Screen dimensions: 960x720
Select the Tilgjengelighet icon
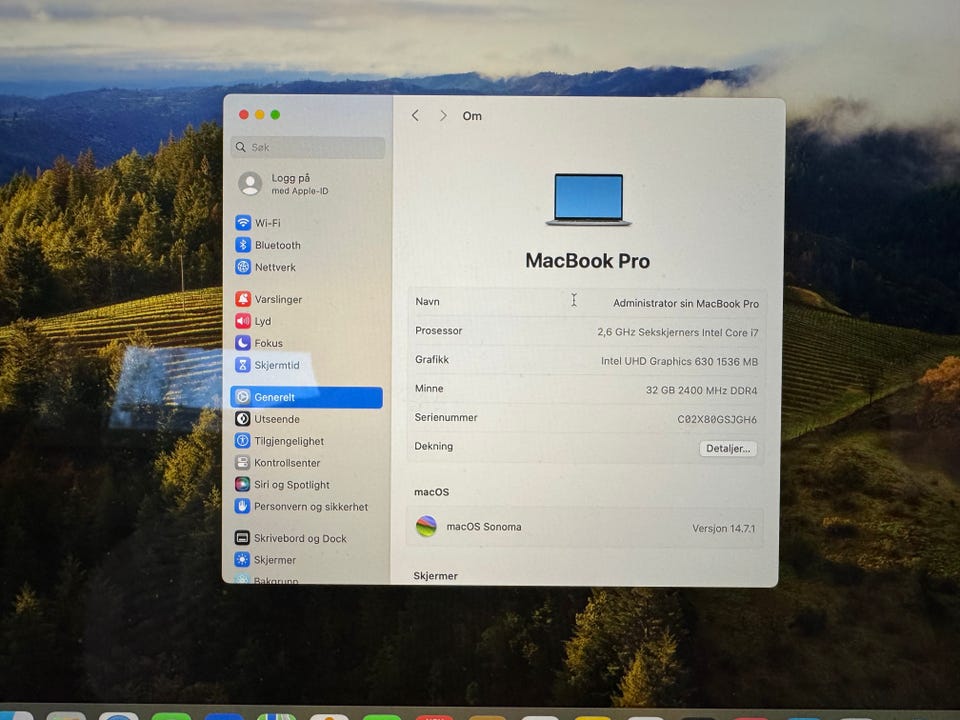point(242,441)
